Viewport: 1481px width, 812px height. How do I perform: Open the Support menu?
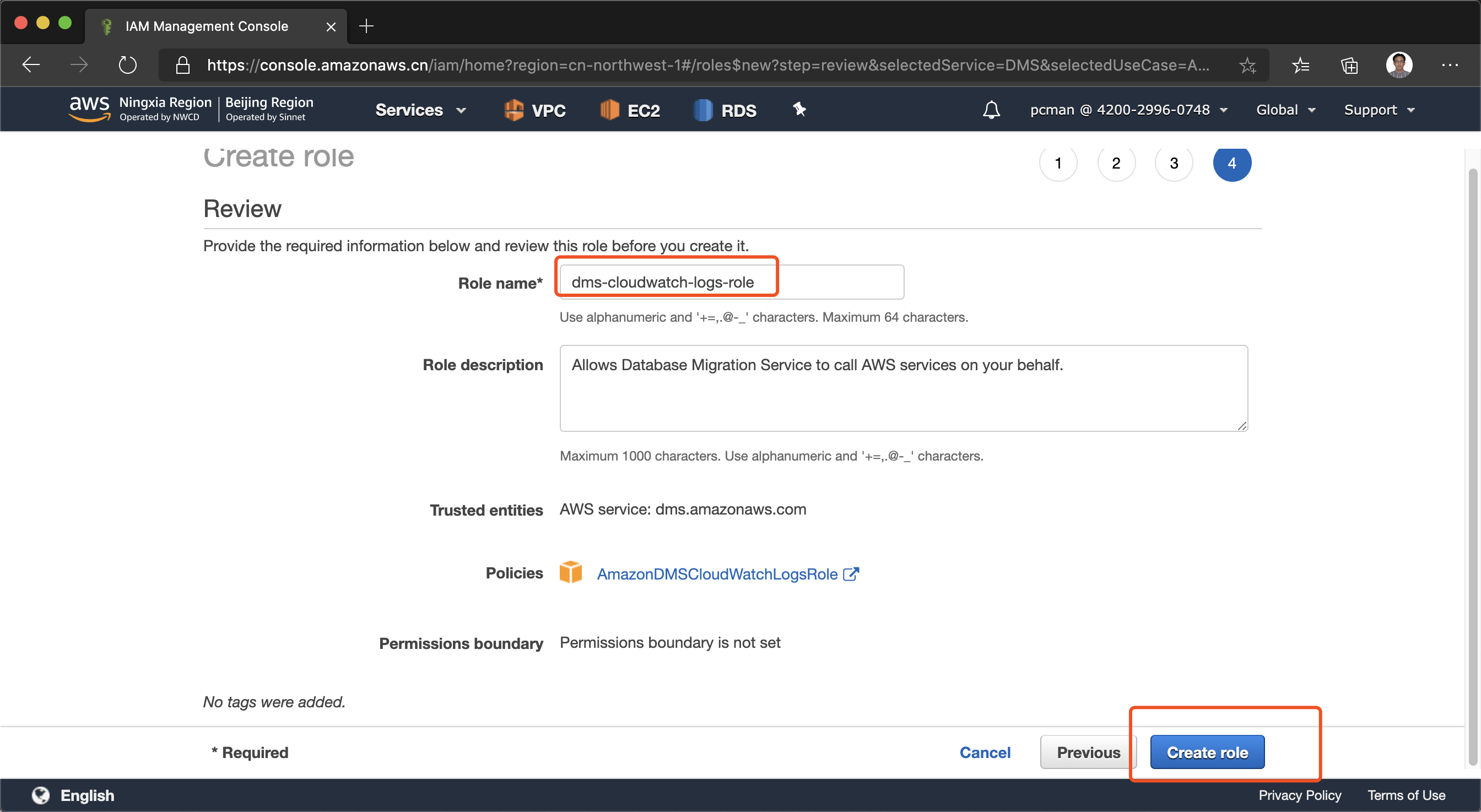[1379, 110]
